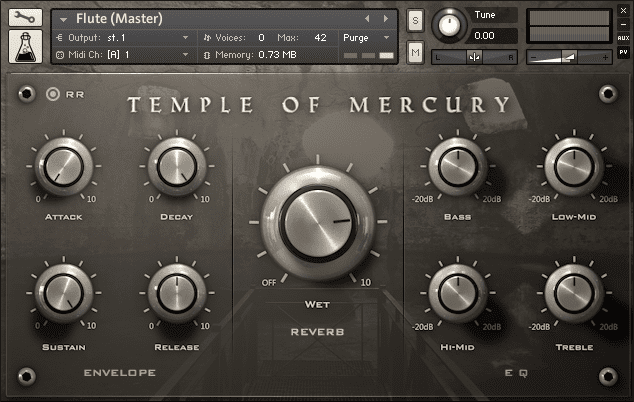Screen dimensions: 634x402
Task: Solo the instrument with S button
Action: (x=415, y=20)
